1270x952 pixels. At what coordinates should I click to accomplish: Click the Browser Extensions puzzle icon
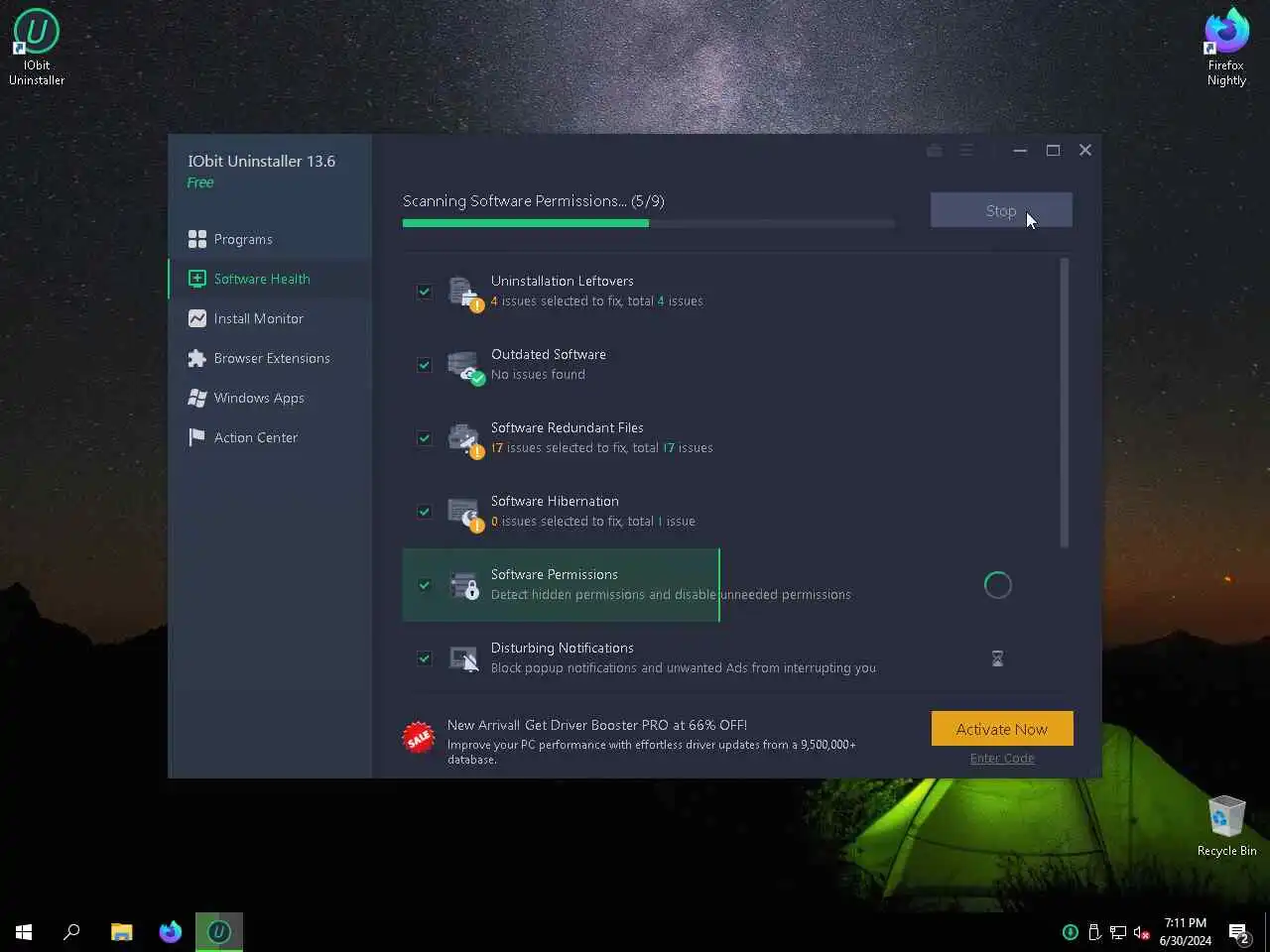[197, 358]
